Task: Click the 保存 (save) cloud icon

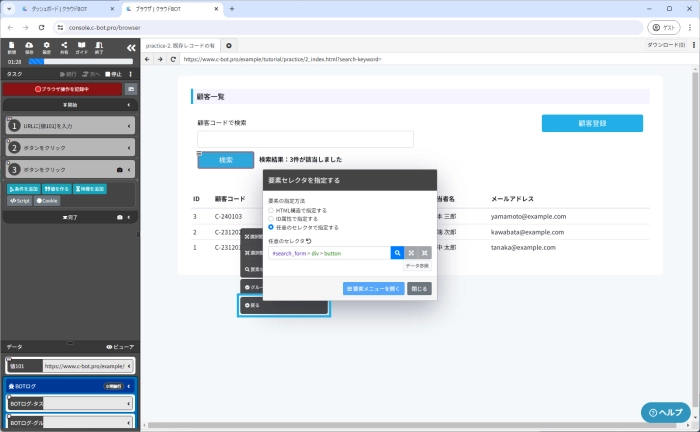Action: 29,45
